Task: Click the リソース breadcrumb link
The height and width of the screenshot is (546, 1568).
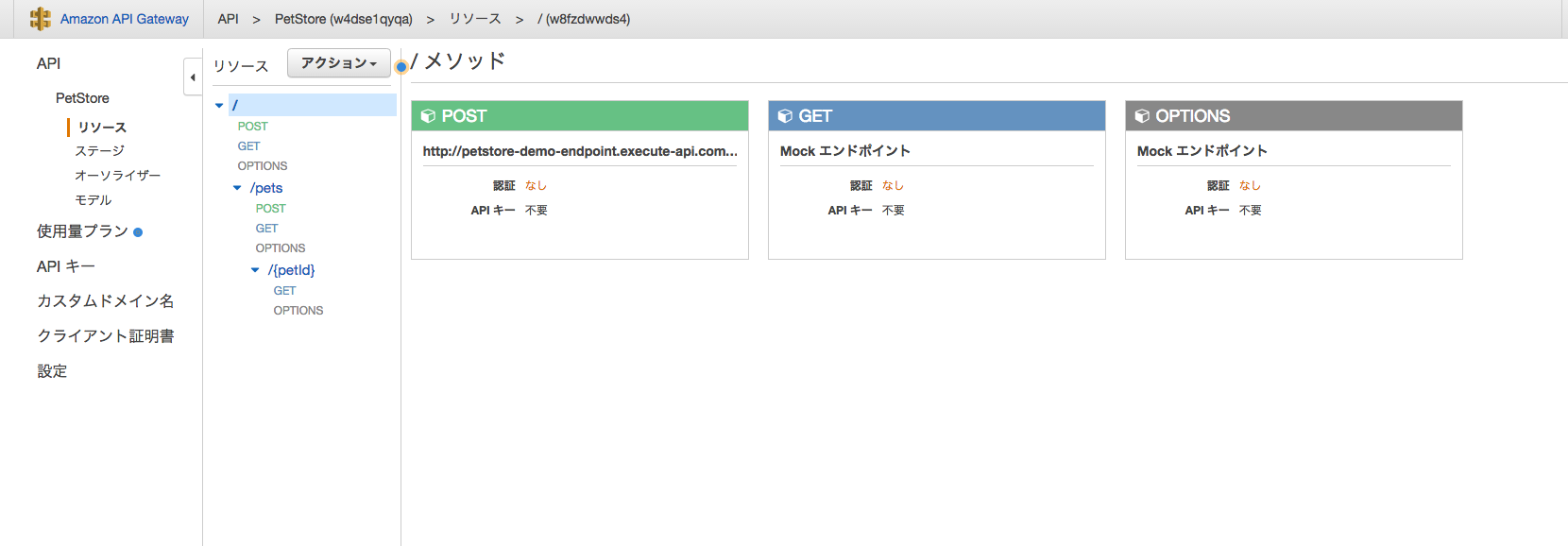Action: (475, 19)
